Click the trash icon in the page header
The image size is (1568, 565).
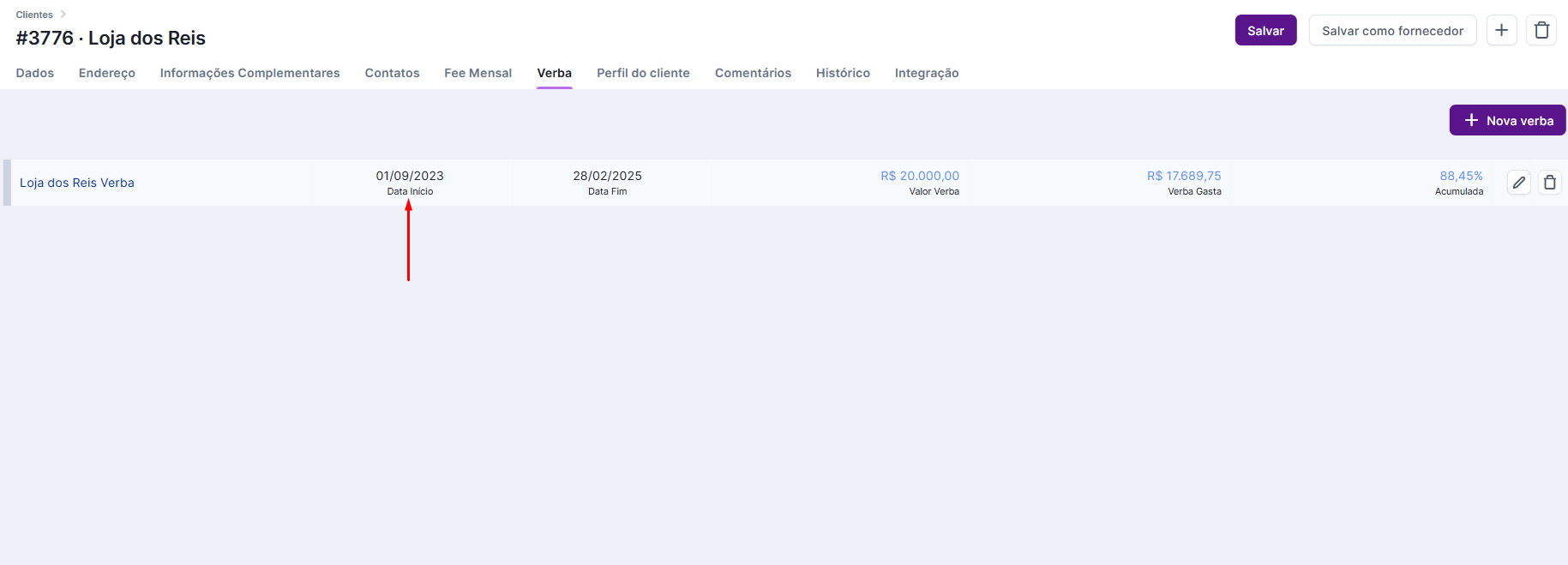(1541, 30)
